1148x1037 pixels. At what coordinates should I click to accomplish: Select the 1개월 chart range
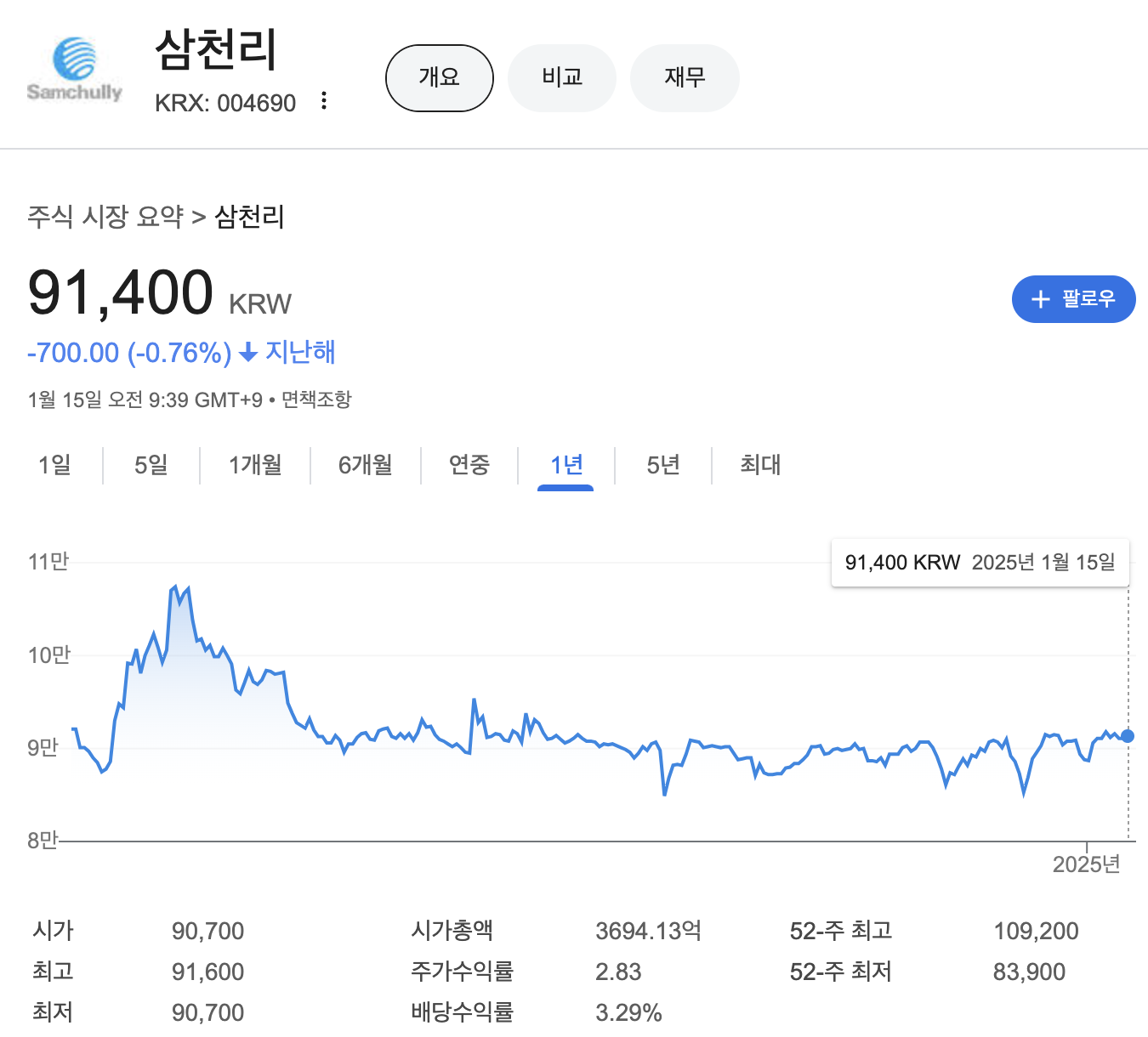click(255, 465)
